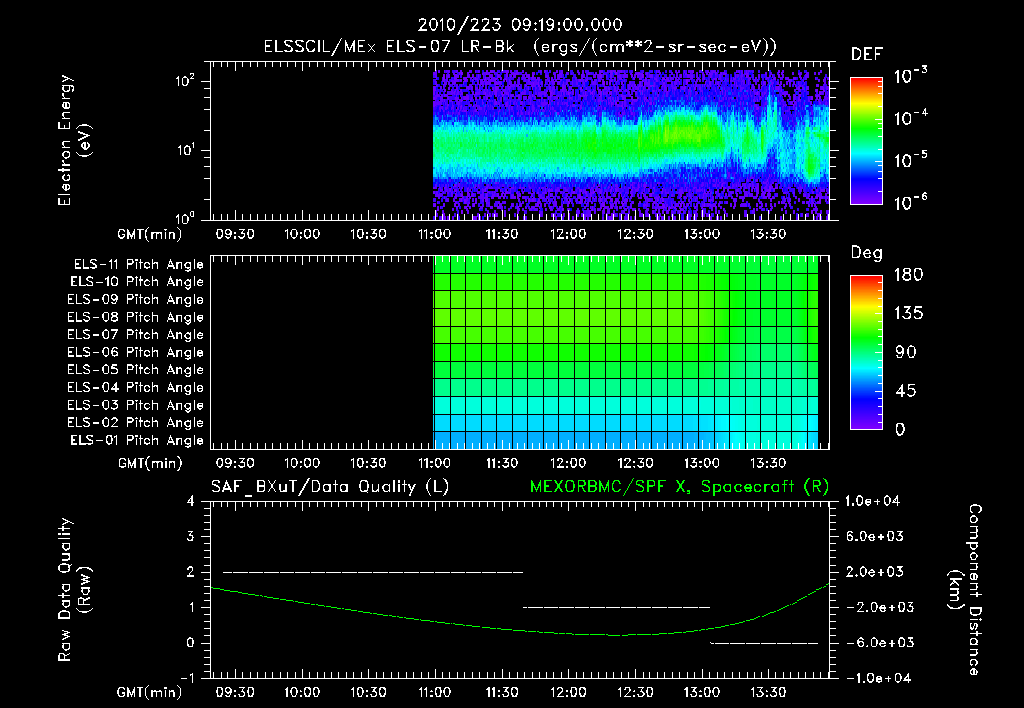
Task: Click the 10^-6 DEF scale value
Action: 910,202
